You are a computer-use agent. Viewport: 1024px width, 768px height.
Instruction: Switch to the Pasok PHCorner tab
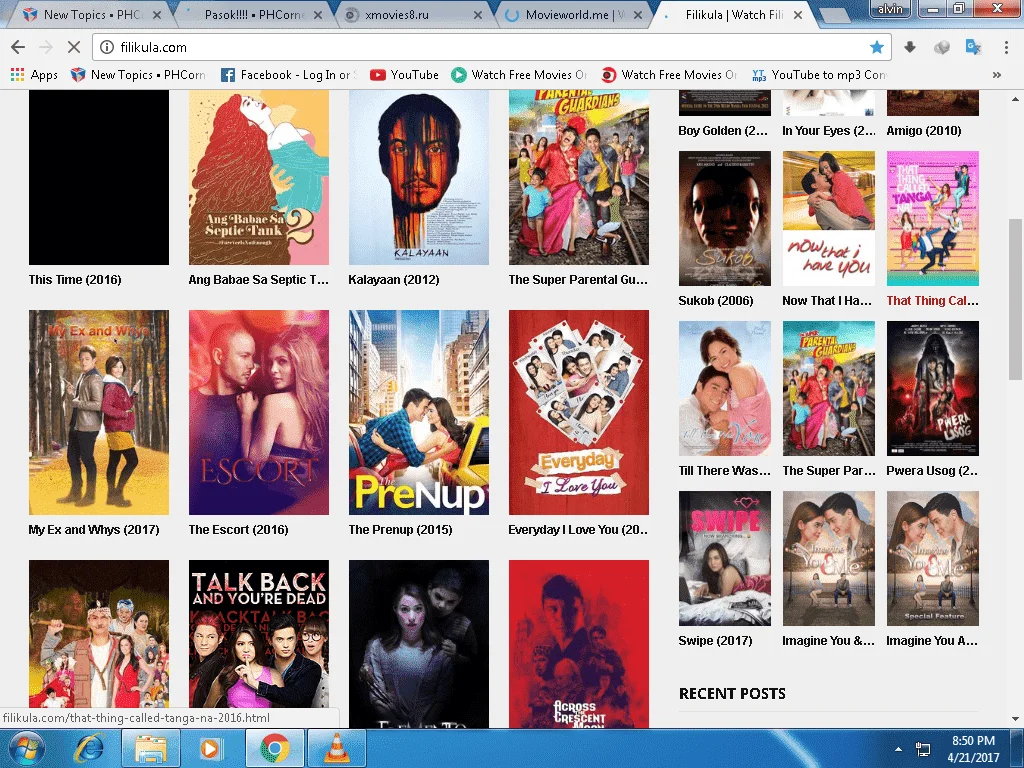click(255, 14)
